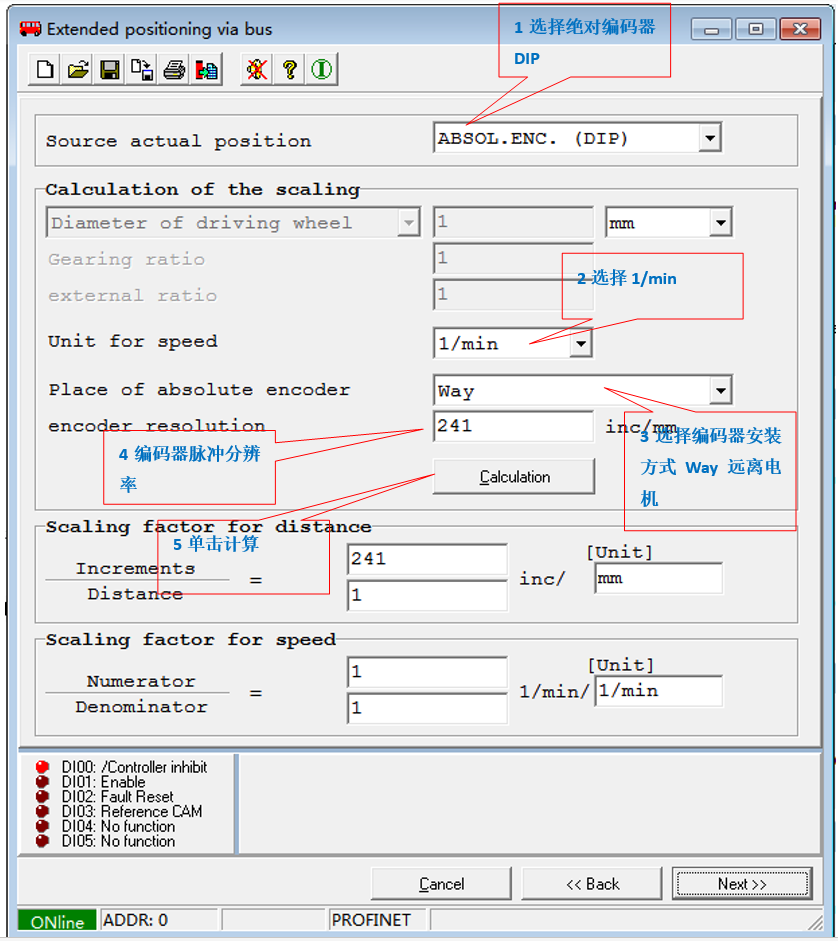Screen dimensions: 838x941
Task: Go to previous step with << Back
Action: click(591, 884)
